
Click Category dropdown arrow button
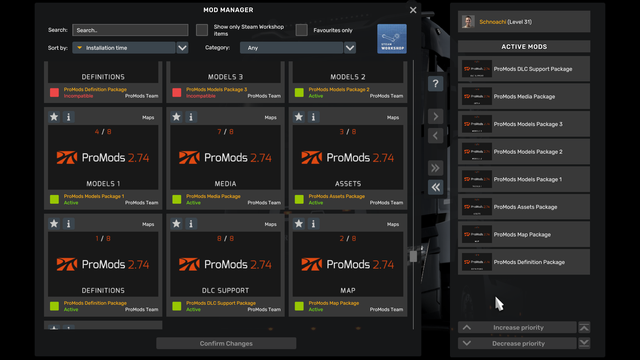(350, 48)
